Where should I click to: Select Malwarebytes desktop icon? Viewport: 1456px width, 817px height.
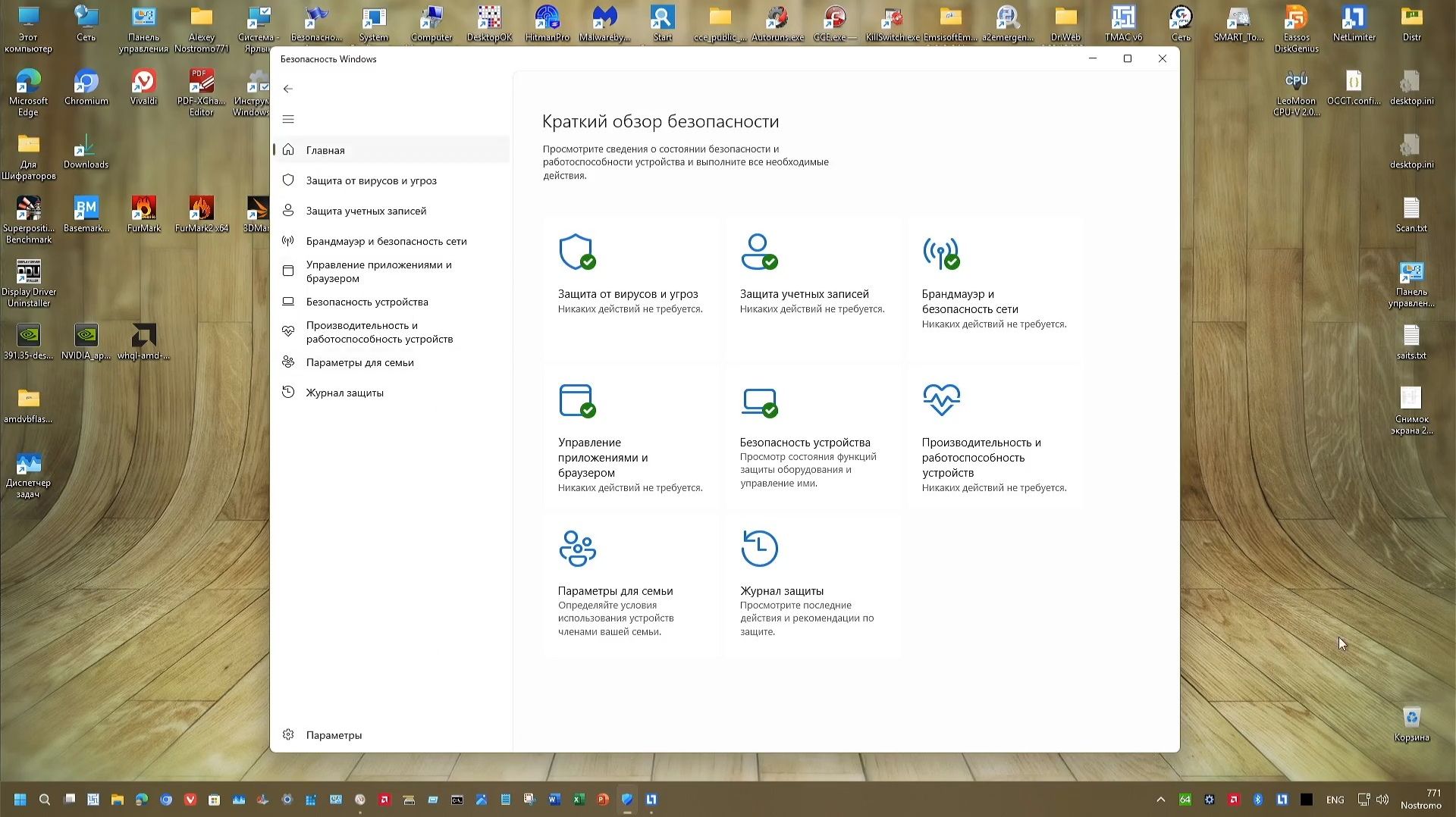pyautogui.click(x=604, y=24)
